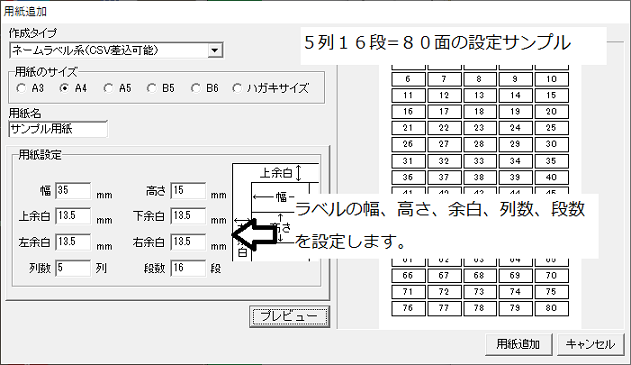Click the 上余白 top margin field
631x365 pixels.
[x=73, y=216]
